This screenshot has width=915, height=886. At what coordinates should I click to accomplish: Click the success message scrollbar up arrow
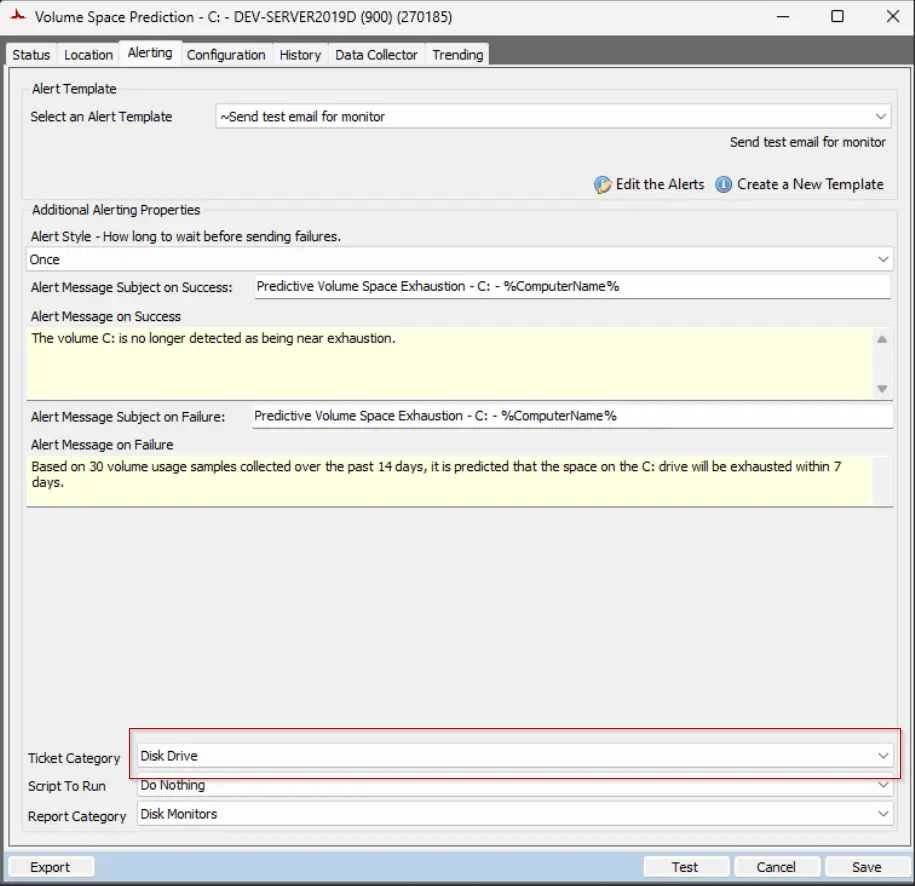pos(882,339)
